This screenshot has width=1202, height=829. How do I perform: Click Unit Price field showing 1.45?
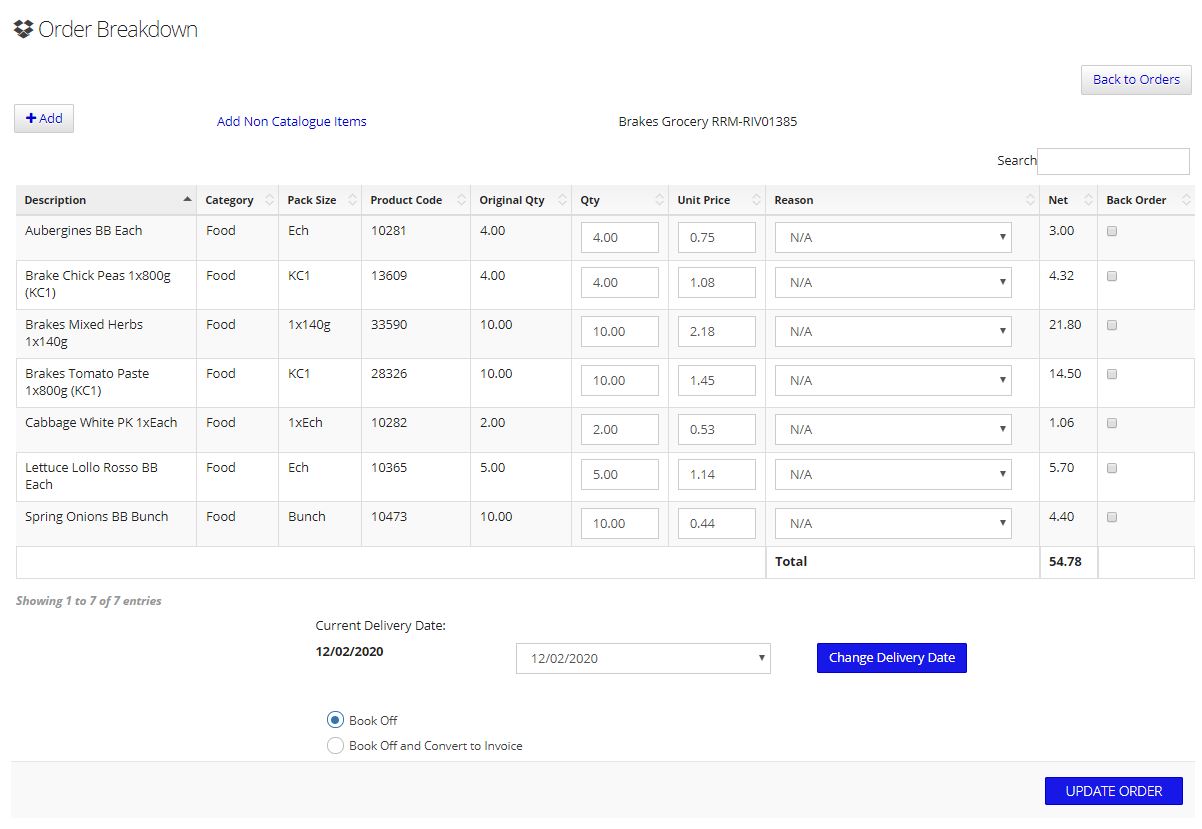[717, 381]
